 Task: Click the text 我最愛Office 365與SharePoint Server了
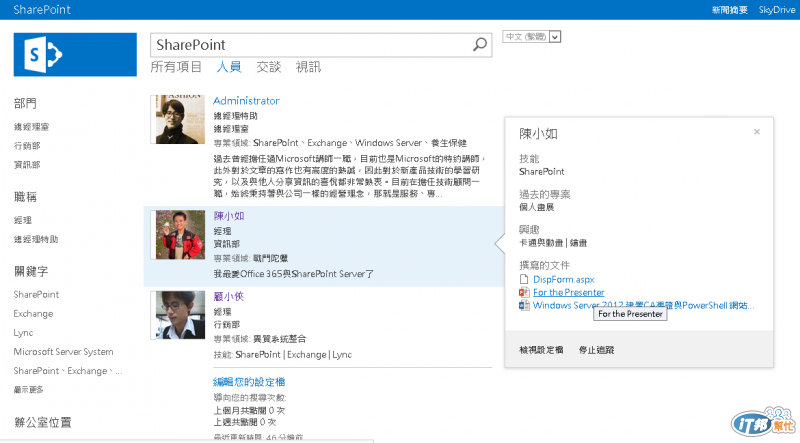(x=293, y=274)
